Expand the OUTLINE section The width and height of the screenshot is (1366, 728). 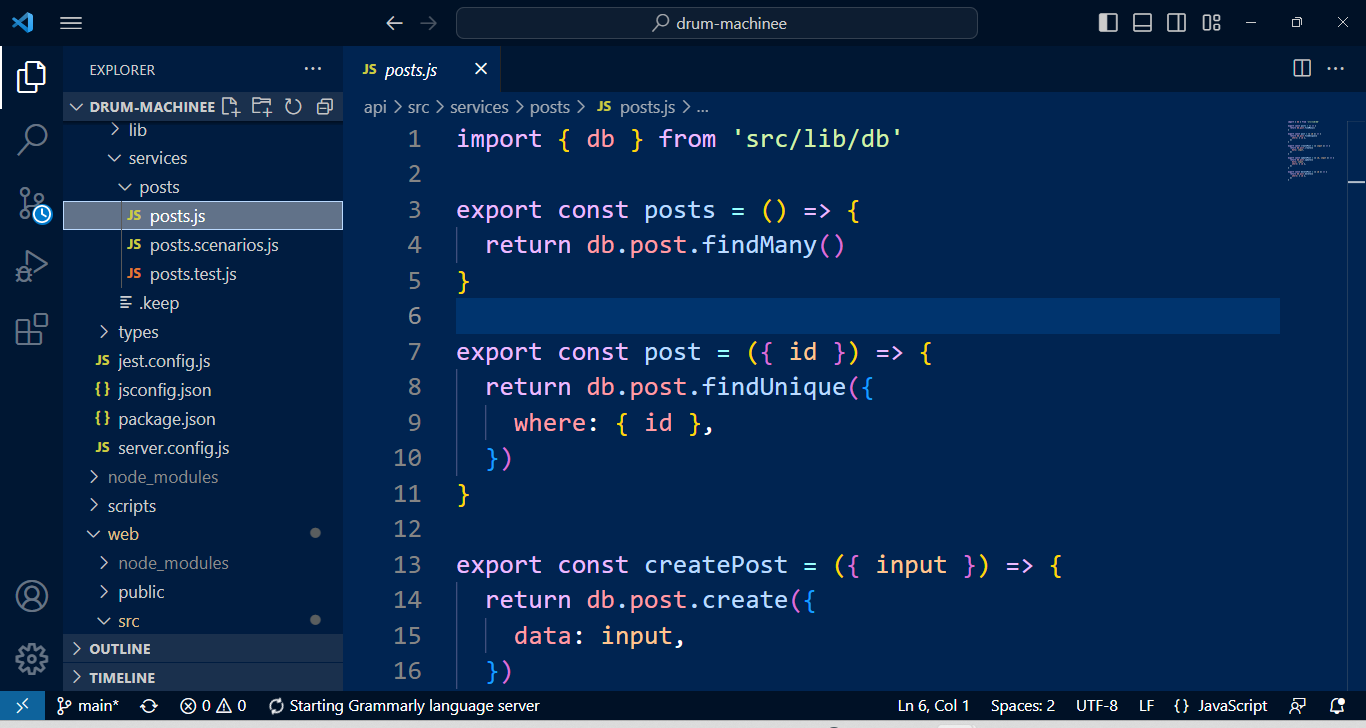[203, 649]
